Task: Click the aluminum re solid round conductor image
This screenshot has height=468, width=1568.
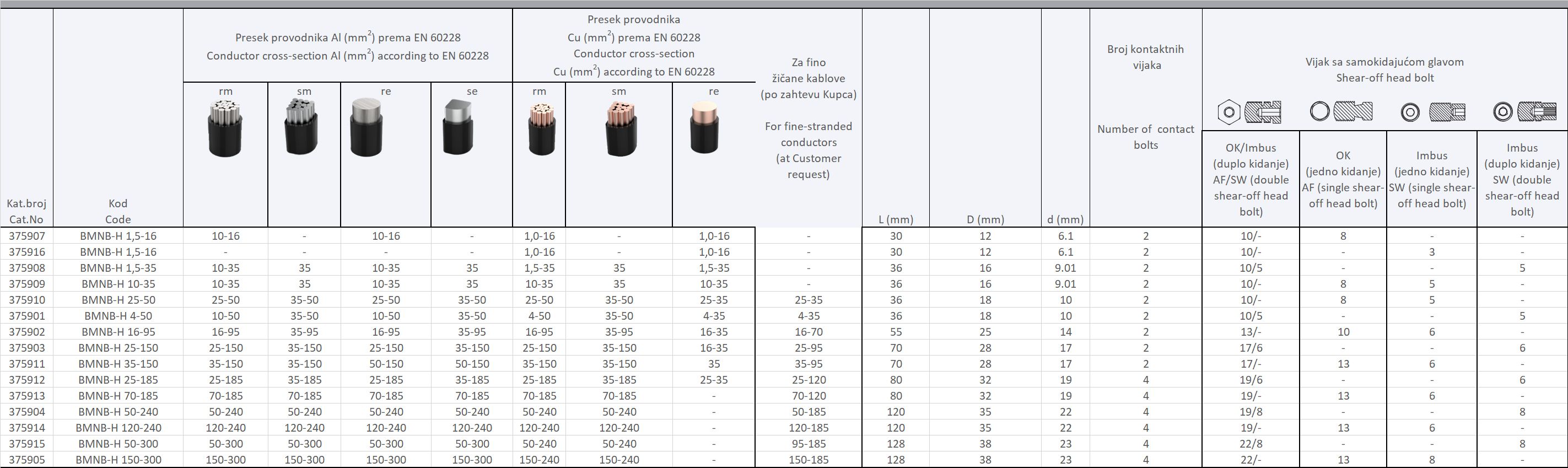Action: pyautogui.click(x=368, y=128)
